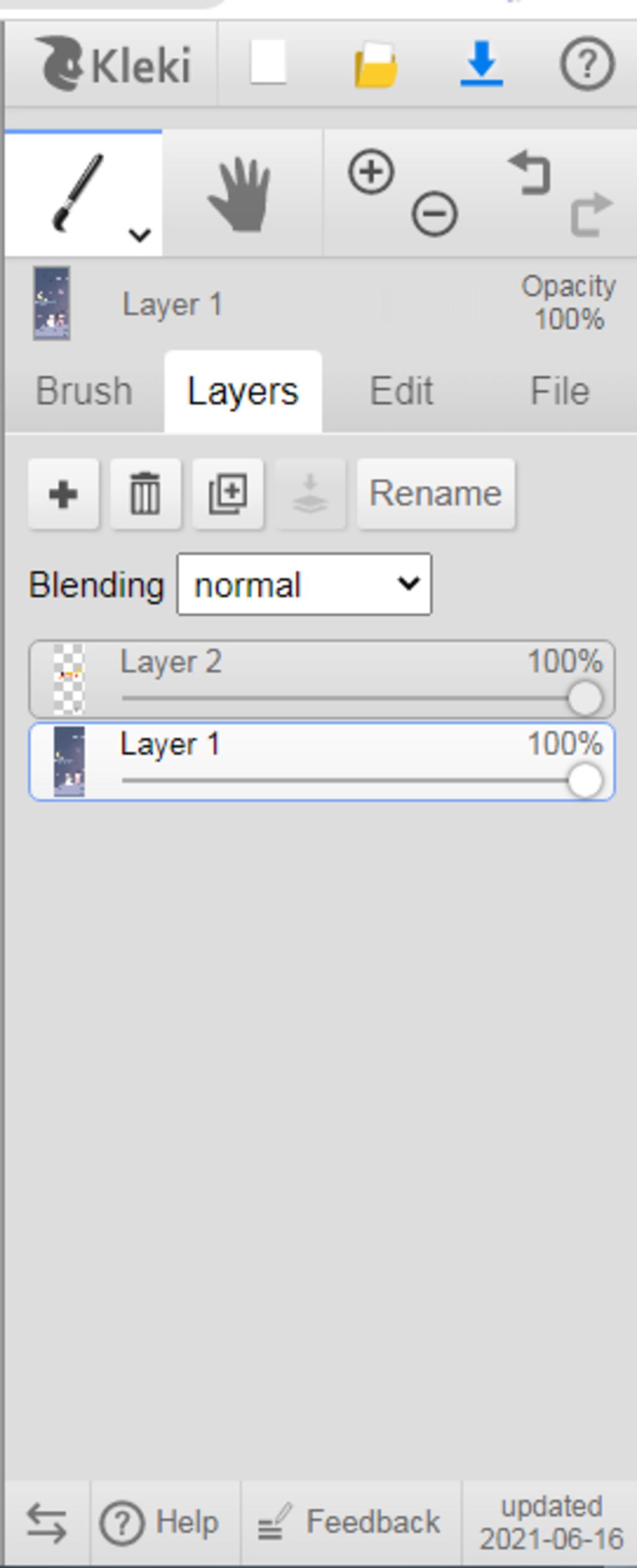This screenshot has height=1568, width=637.
Task: Create a new blank image
Action: pos(268,62)
